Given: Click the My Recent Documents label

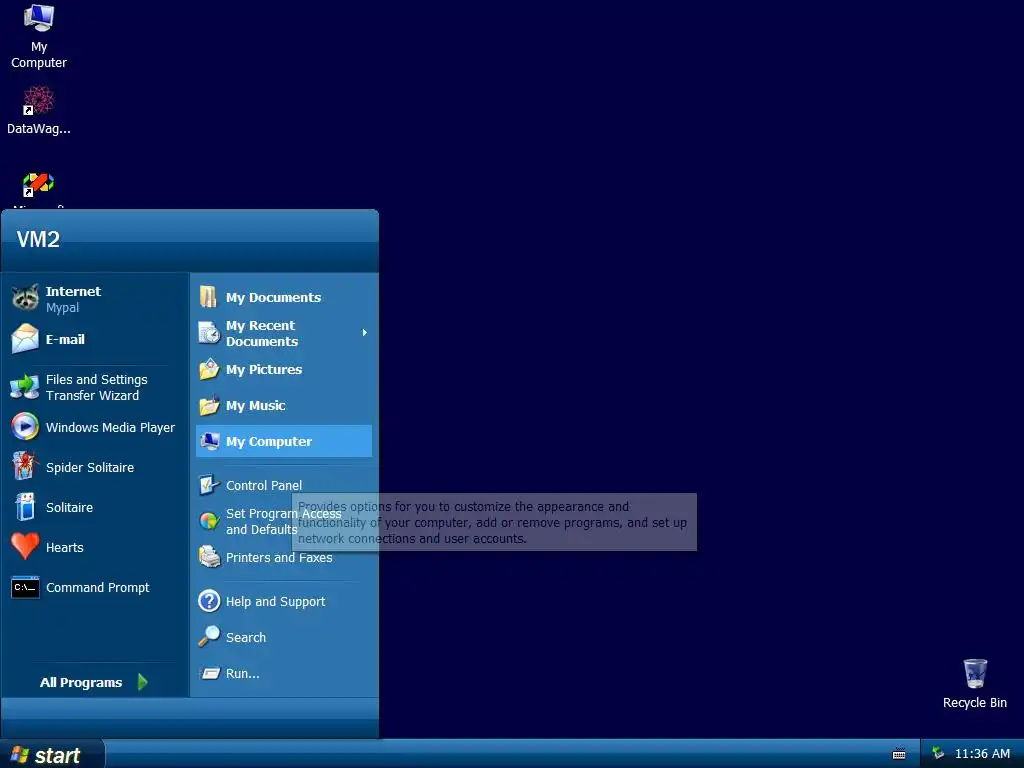Looking at the screenshot, I should click(262, 333).
